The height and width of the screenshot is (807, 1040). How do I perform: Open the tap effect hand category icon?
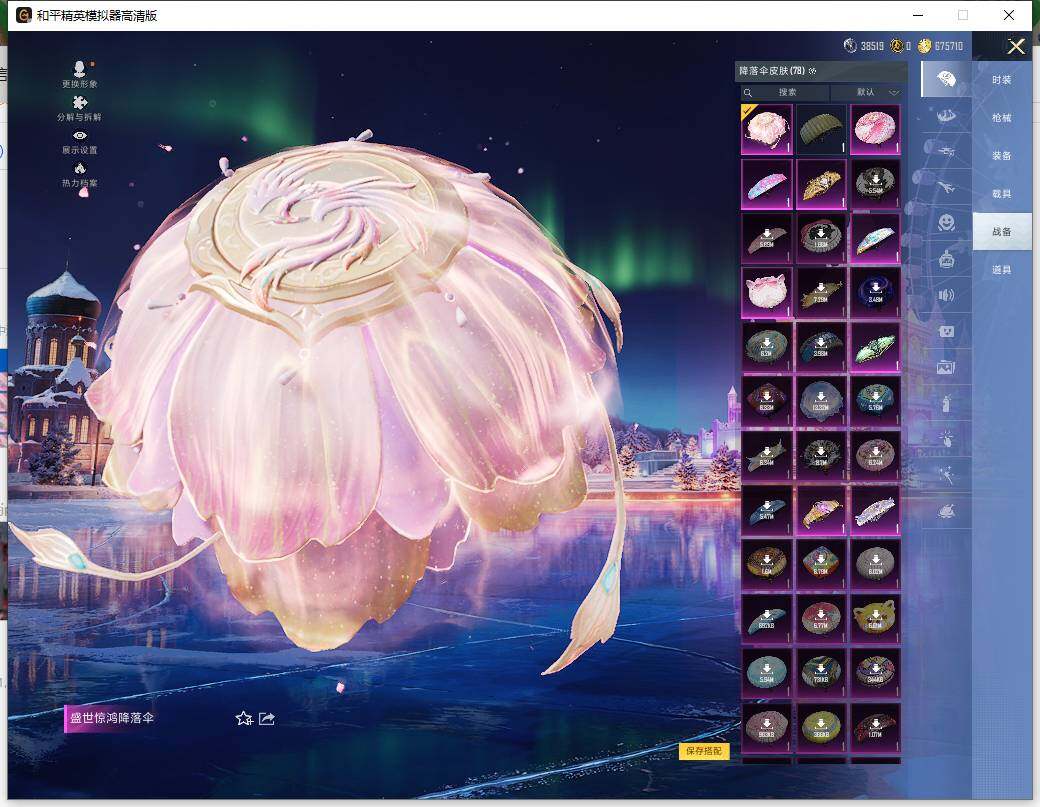click(x=946, y=438)
